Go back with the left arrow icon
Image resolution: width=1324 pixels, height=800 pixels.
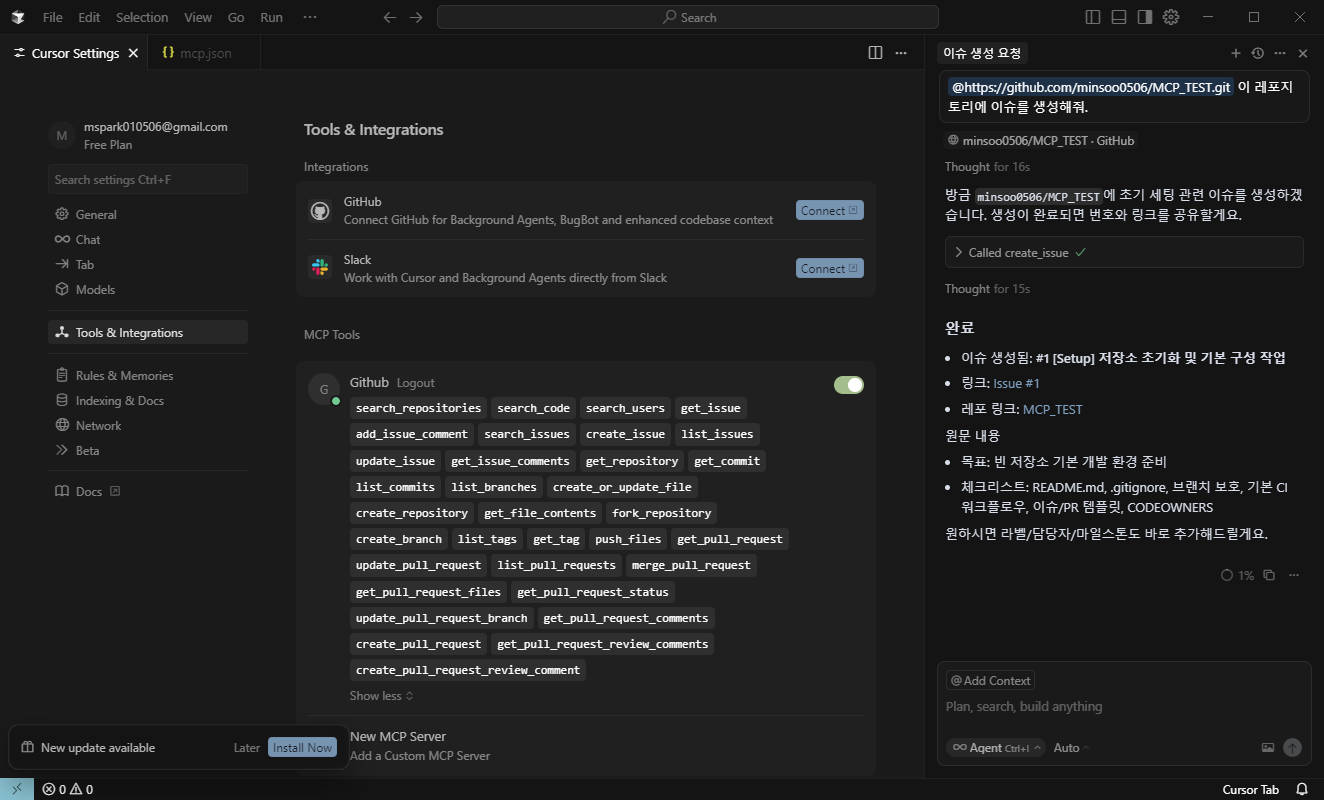[390, 17]
